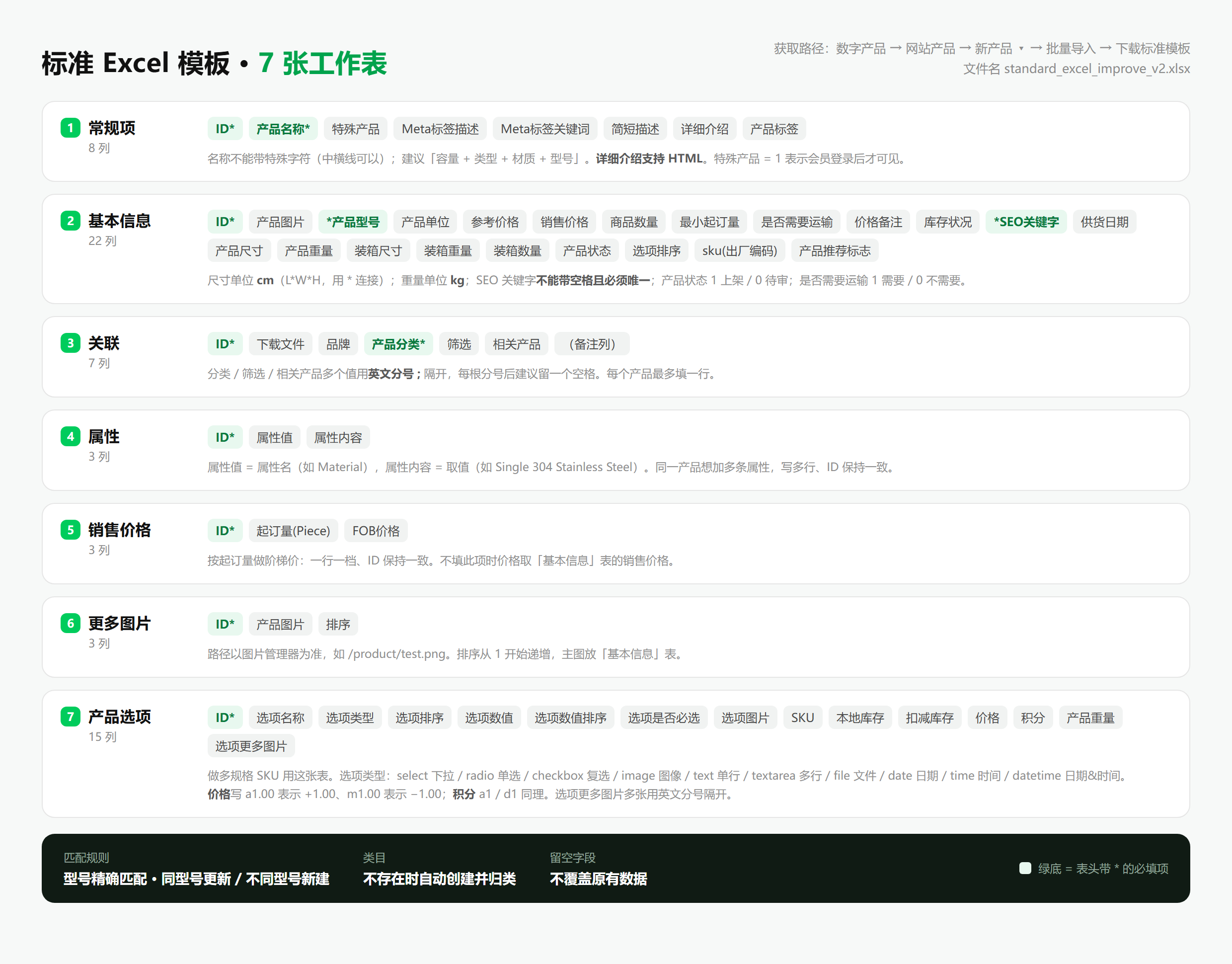Select the sku(出厂编码) tag

740,250
